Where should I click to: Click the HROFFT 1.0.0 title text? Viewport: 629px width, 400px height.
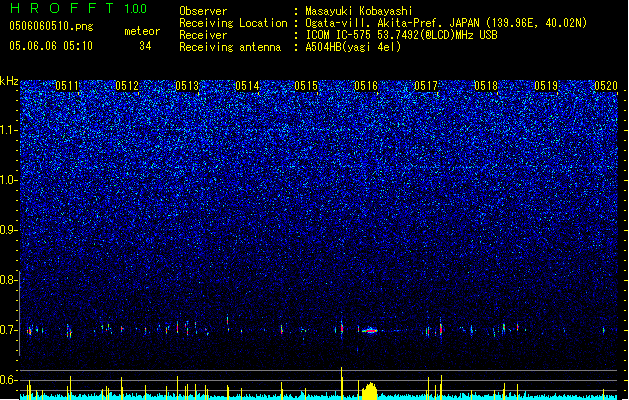(79, 8)
